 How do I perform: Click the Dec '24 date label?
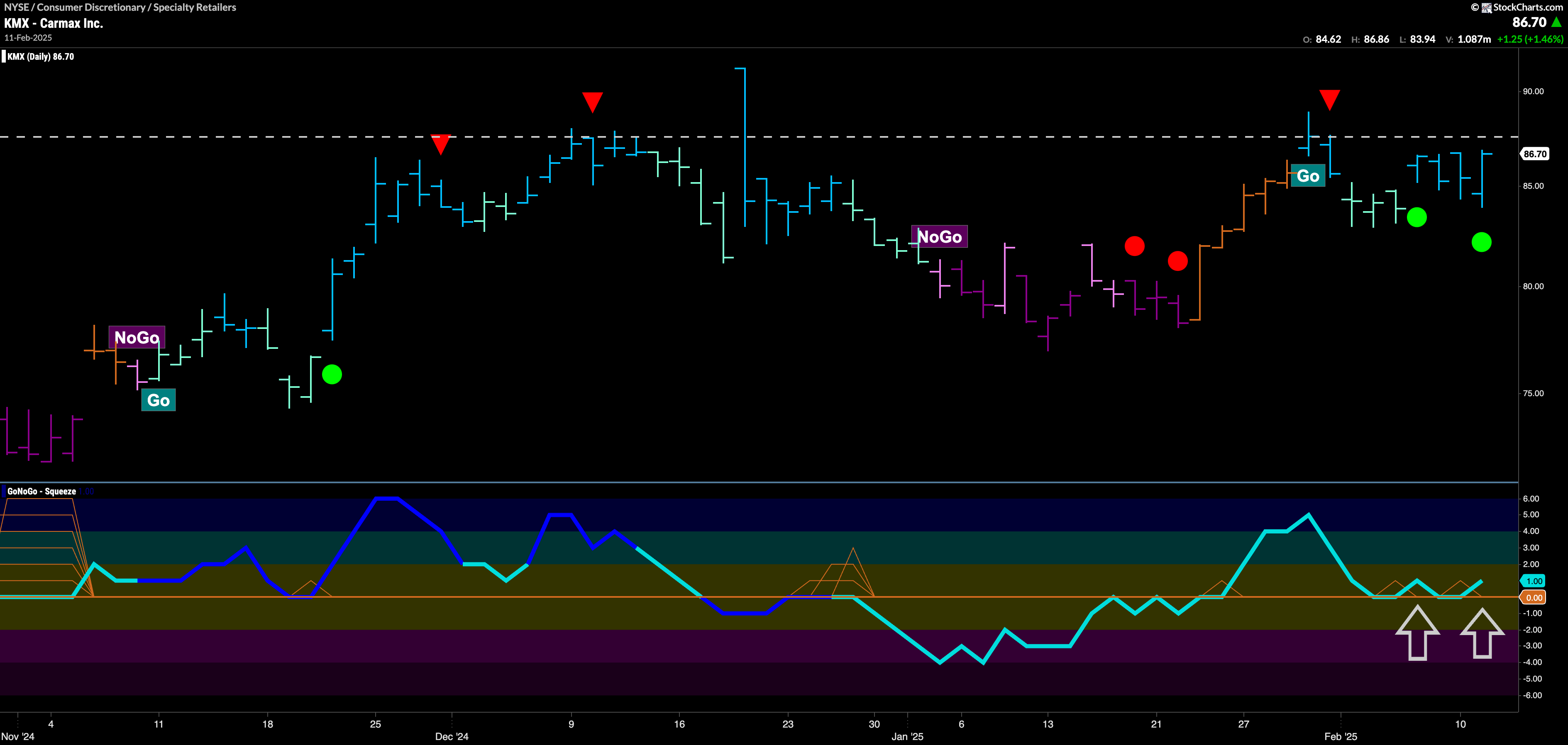point(452,736)
